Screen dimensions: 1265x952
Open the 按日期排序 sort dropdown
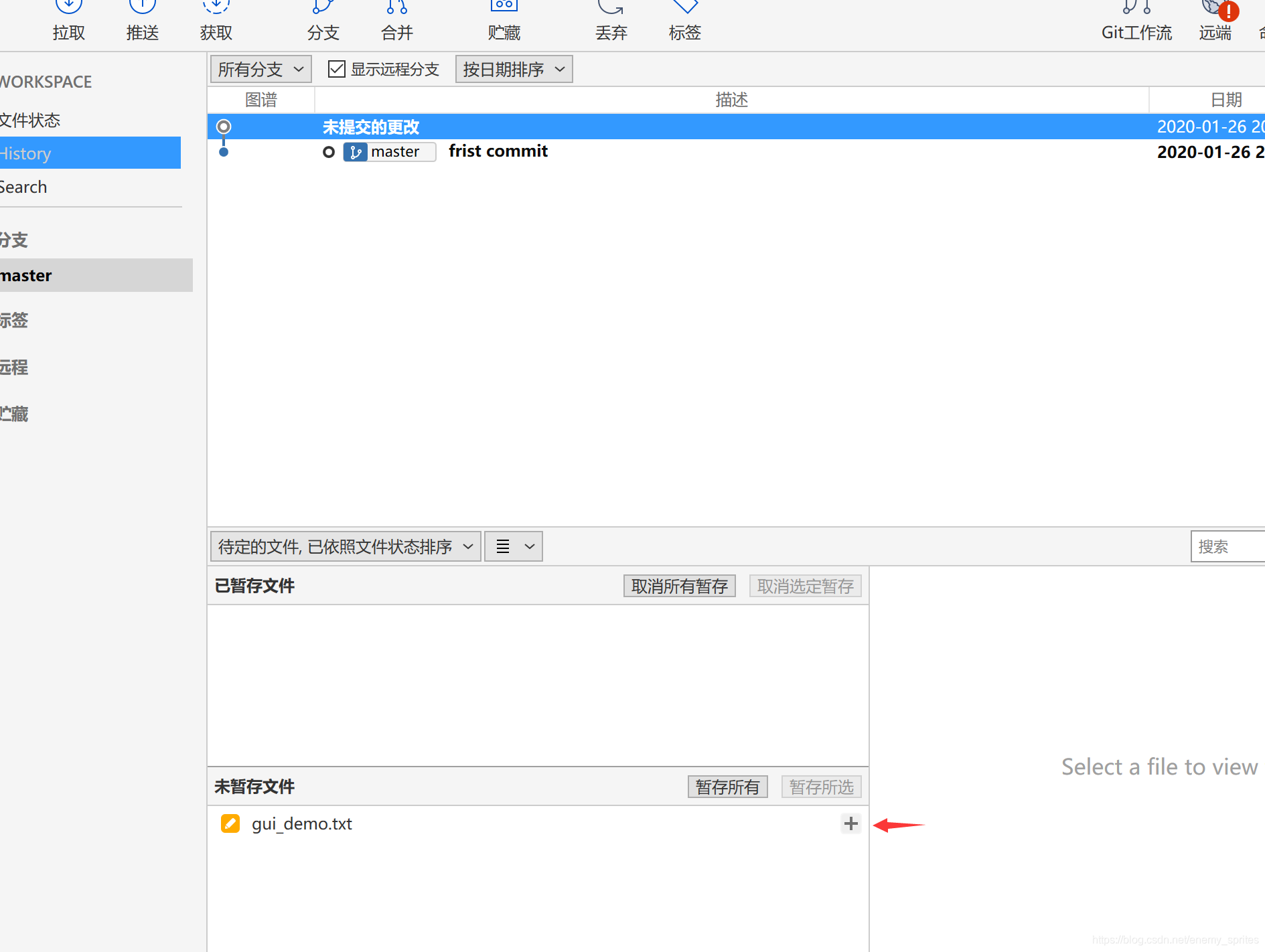(x=514, y=69)
